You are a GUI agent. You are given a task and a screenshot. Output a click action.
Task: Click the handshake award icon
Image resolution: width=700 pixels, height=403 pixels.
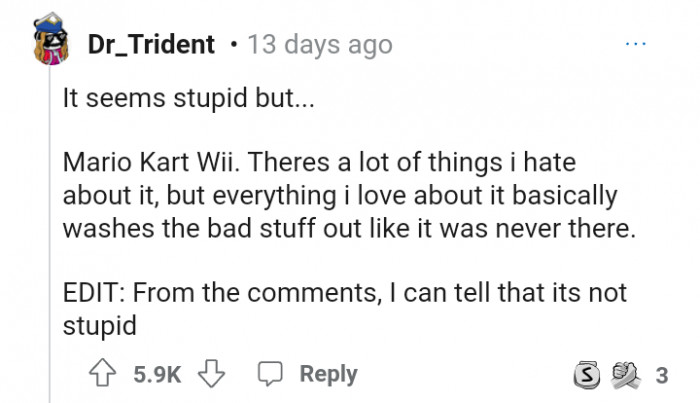coord(625,374)
